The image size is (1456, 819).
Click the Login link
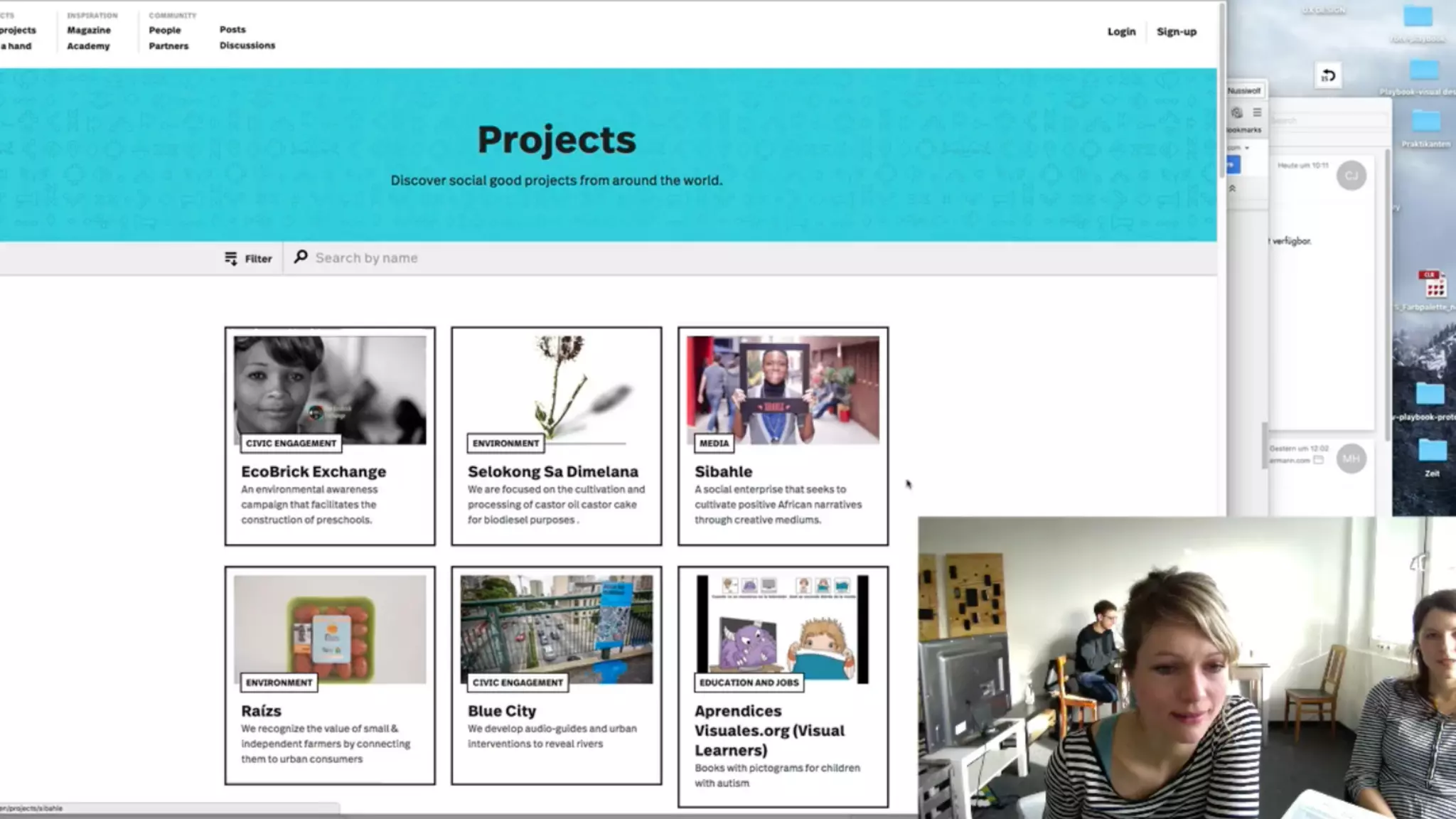(1121, 31)
